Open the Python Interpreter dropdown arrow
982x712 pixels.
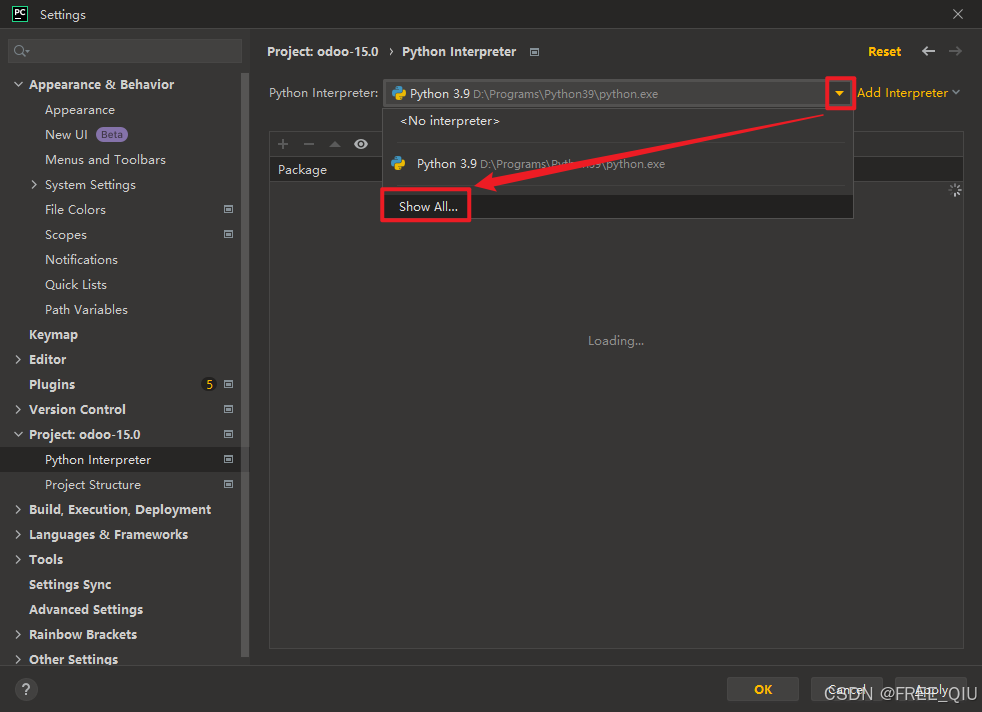(839, 93)
